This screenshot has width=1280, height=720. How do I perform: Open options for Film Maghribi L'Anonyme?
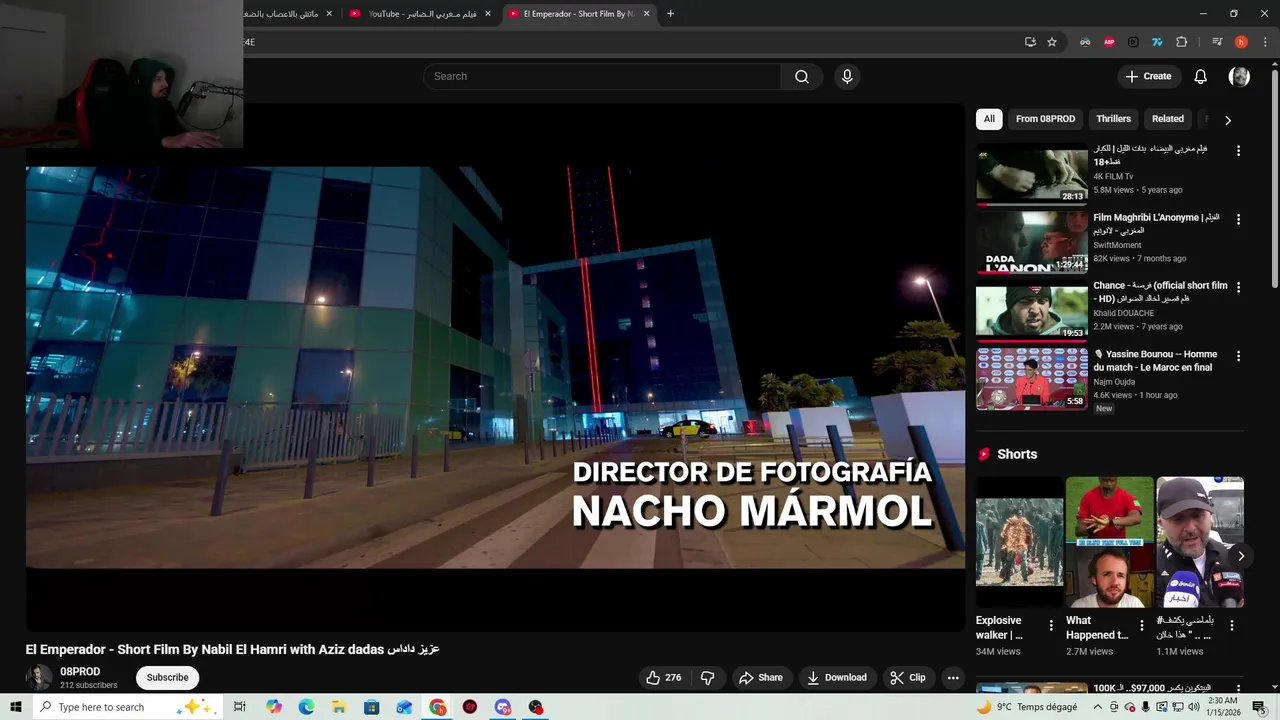[1238, 219]
